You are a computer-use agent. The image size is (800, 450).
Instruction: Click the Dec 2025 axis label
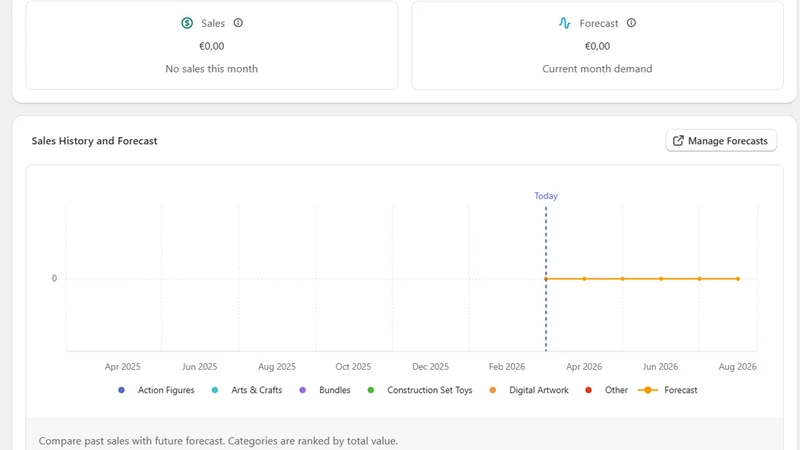click(x=431, y=366)
